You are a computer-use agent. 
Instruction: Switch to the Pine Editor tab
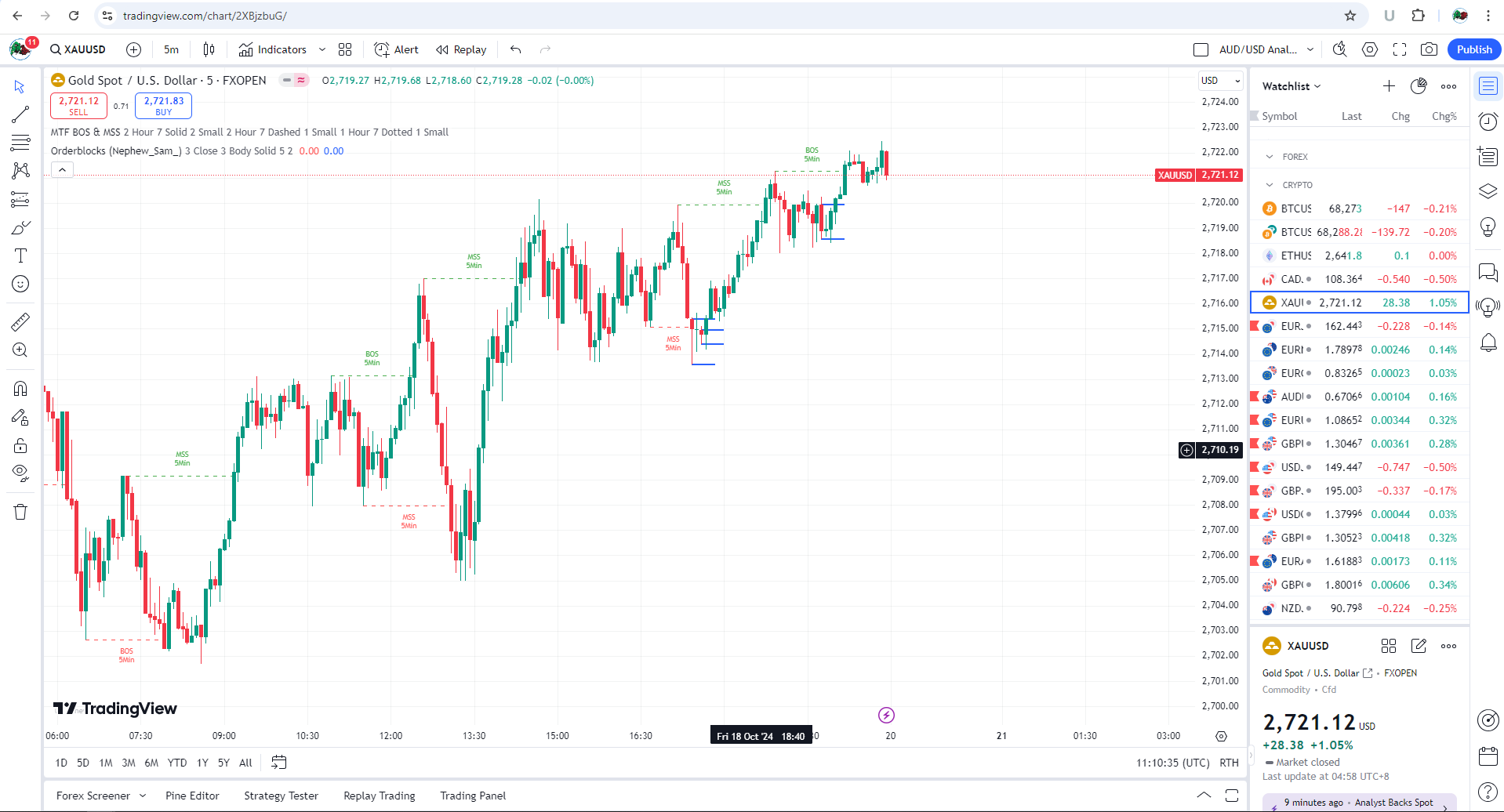tap(192, 795)
